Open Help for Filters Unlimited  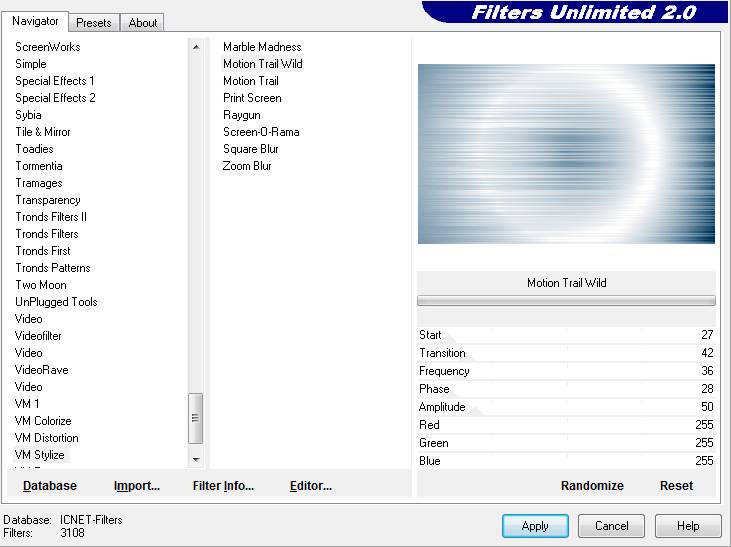(688, 526)
